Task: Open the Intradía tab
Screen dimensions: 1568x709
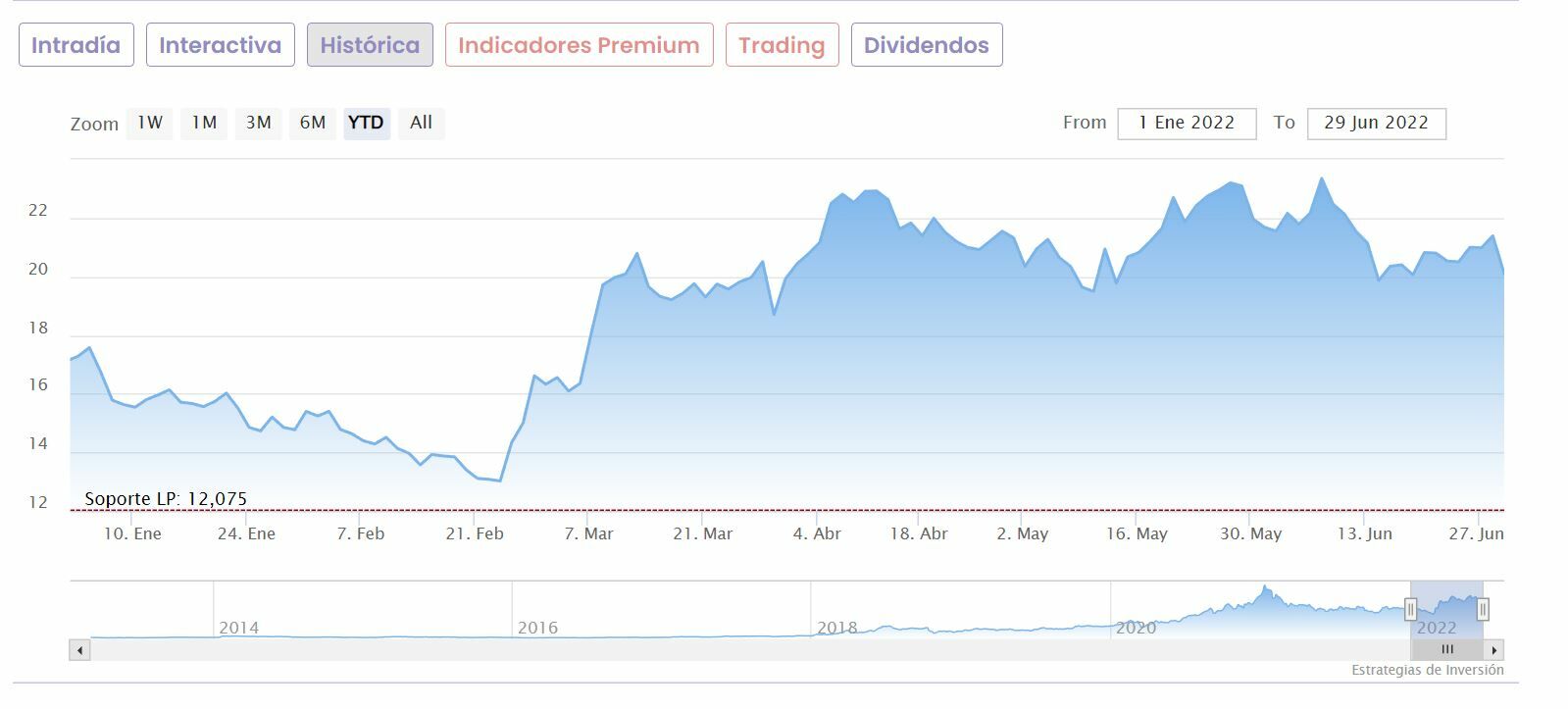Action: (76, 45)
